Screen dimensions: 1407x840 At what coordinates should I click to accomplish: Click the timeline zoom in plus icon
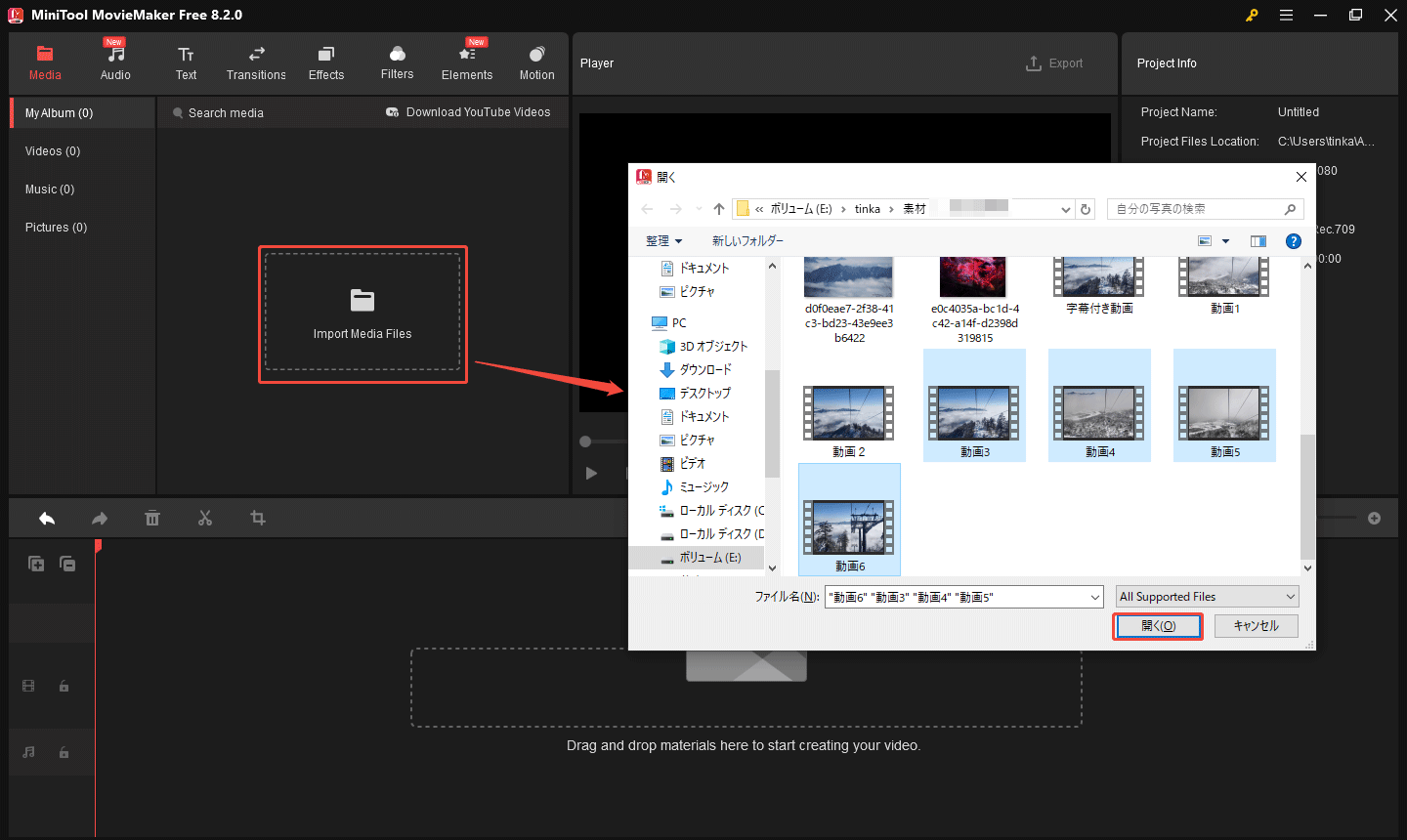point(1374,519)
